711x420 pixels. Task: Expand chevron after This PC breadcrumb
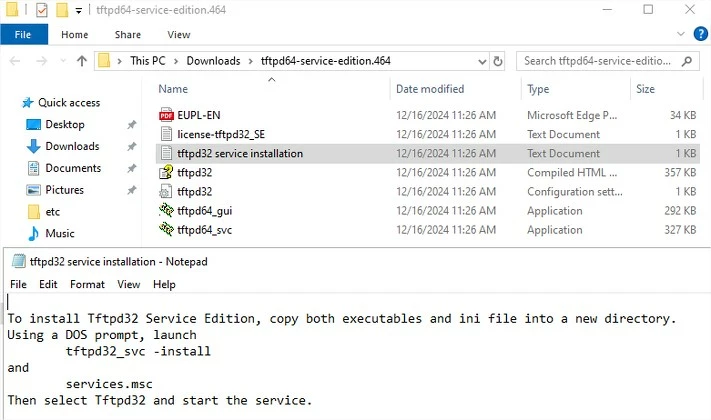176,61
